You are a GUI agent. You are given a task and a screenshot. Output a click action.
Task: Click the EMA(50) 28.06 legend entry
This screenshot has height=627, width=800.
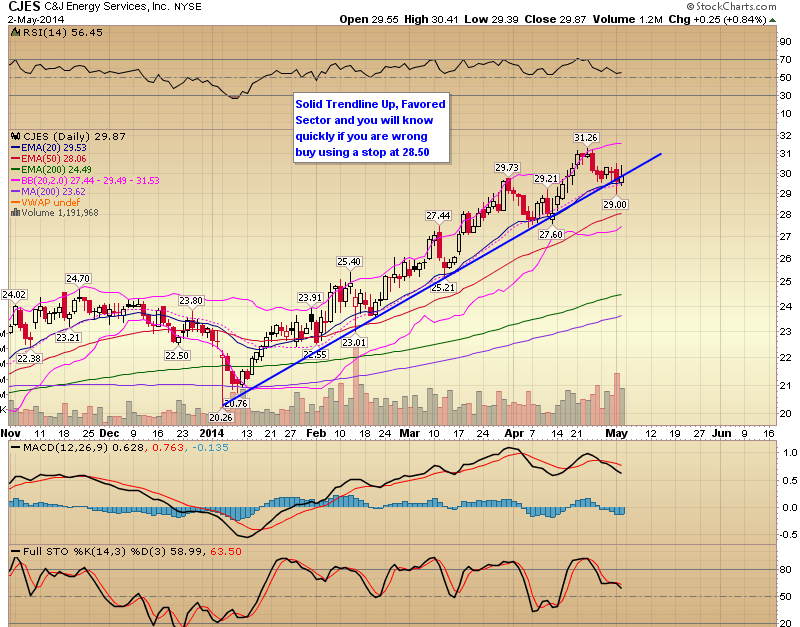(x=48, y=159)
